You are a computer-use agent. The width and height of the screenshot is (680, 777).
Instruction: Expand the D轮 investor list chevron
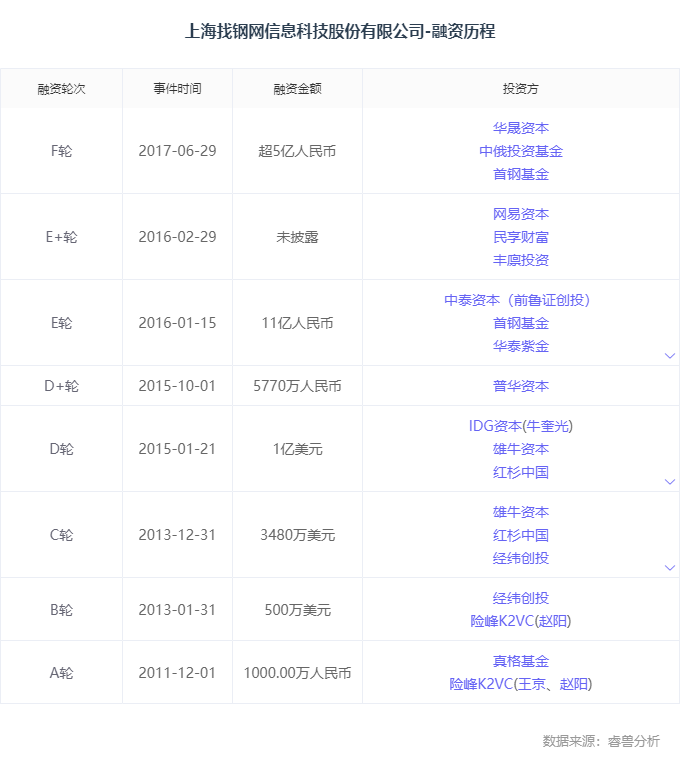(670, 482)
